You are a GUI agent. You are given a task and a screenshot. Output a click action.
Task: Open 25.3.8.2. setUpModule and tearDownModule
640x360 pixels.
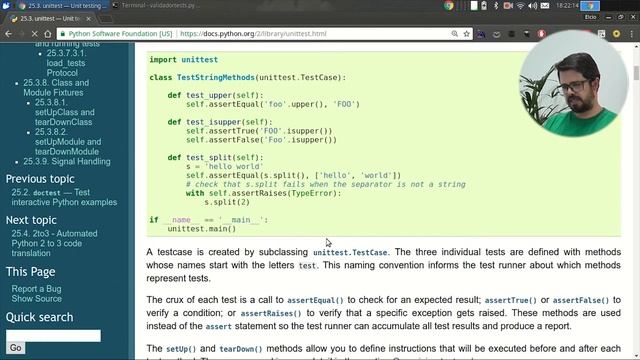click(68, 142)
